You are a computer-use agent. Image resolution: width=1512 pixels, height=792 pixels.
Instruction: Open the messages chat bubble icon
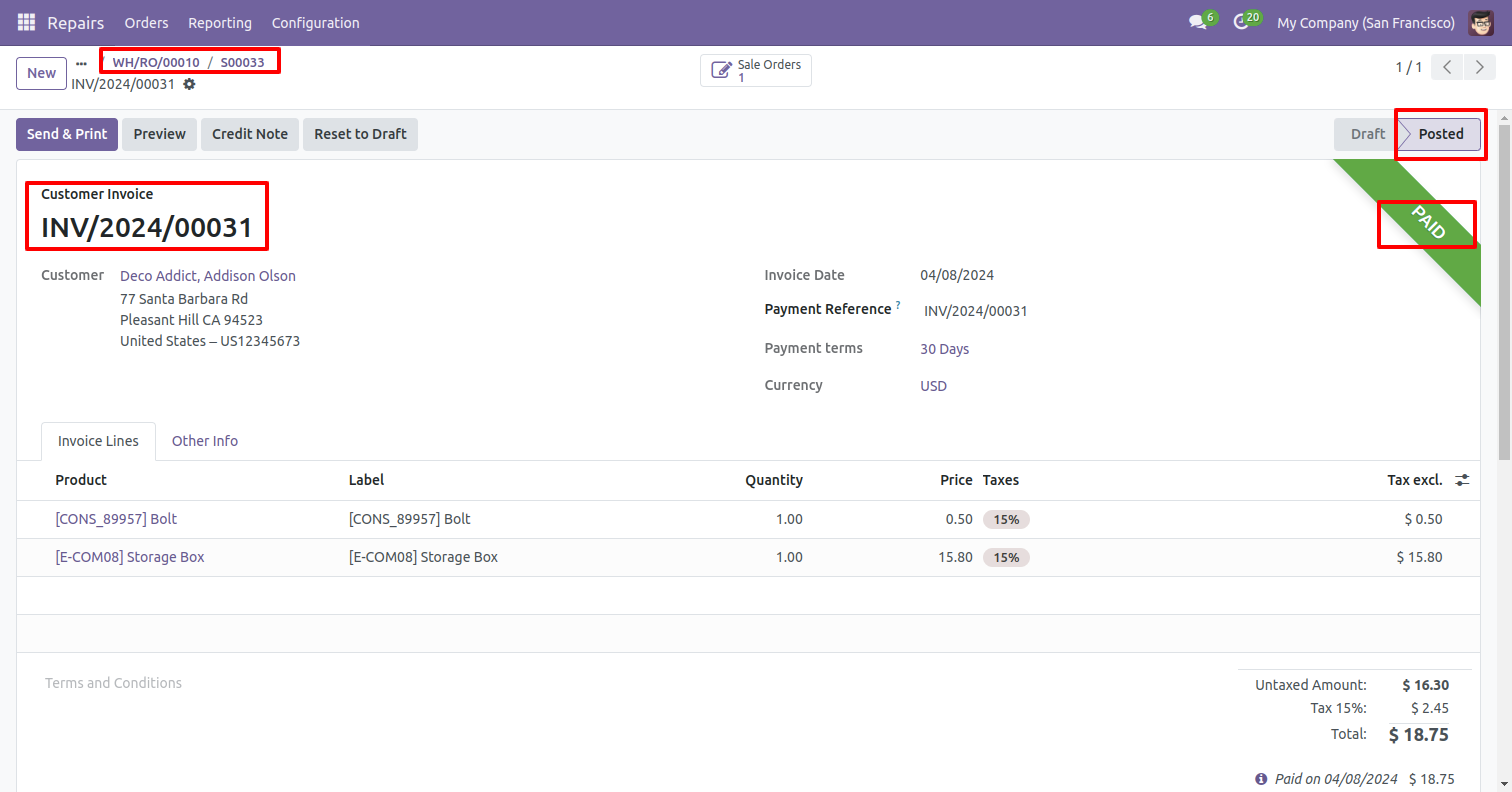pyautogui.click(x=1197, y=22)
